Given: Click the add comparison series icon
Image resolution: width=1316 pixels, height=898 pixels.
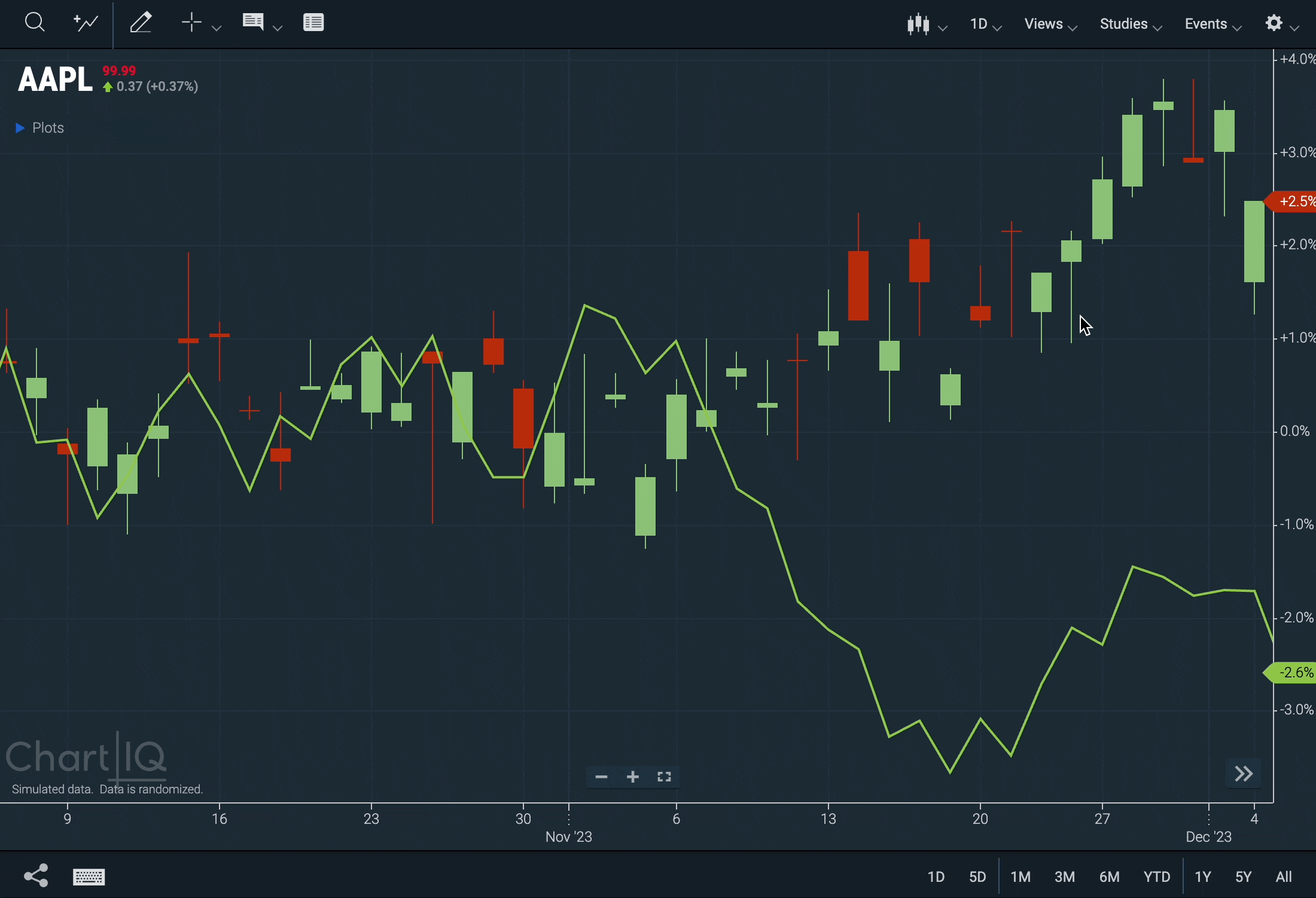Looking at the screenshot, I should pos(86,23).
